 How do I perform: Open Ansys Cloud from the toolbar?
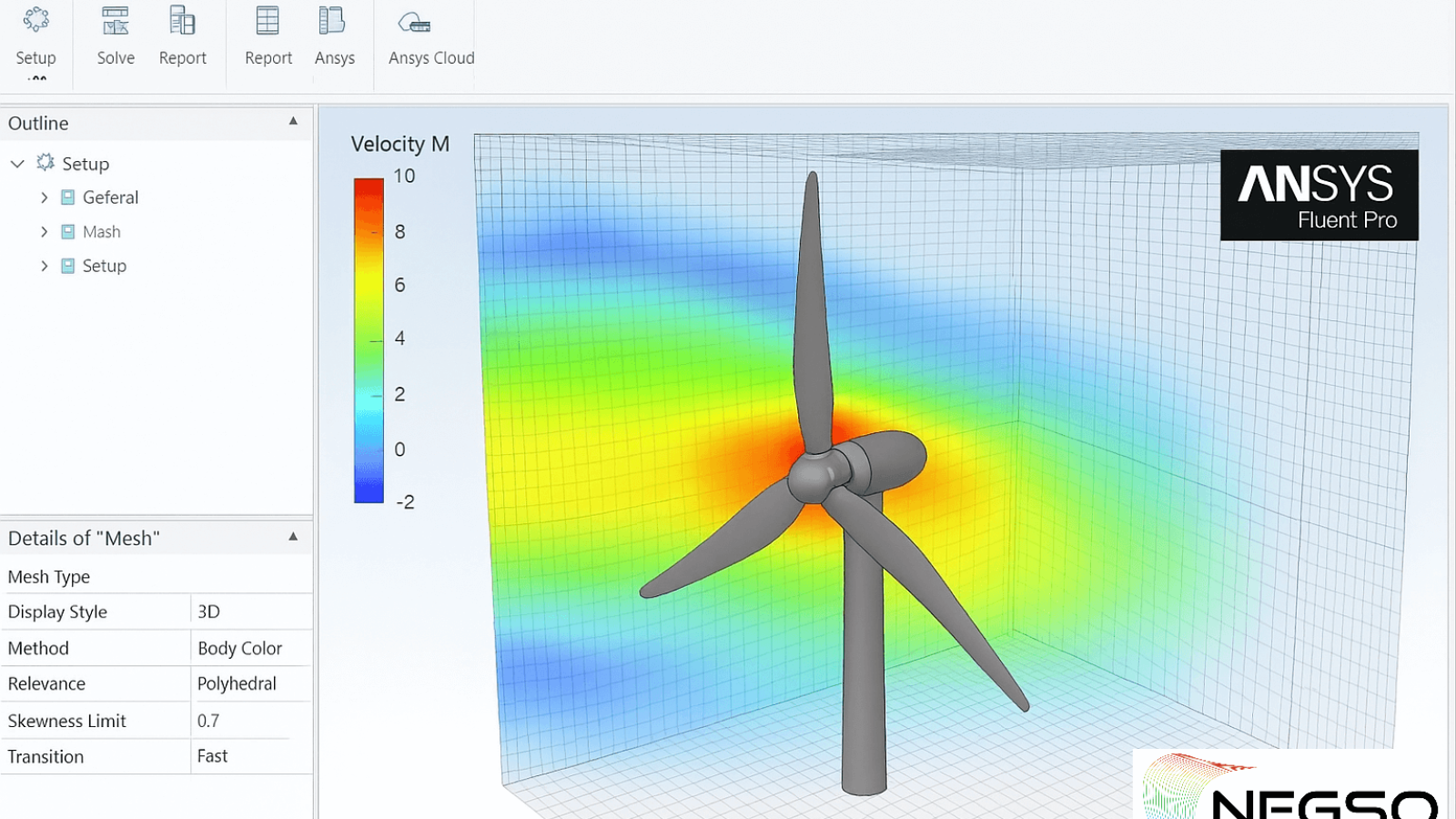click(x=414, y=23)
